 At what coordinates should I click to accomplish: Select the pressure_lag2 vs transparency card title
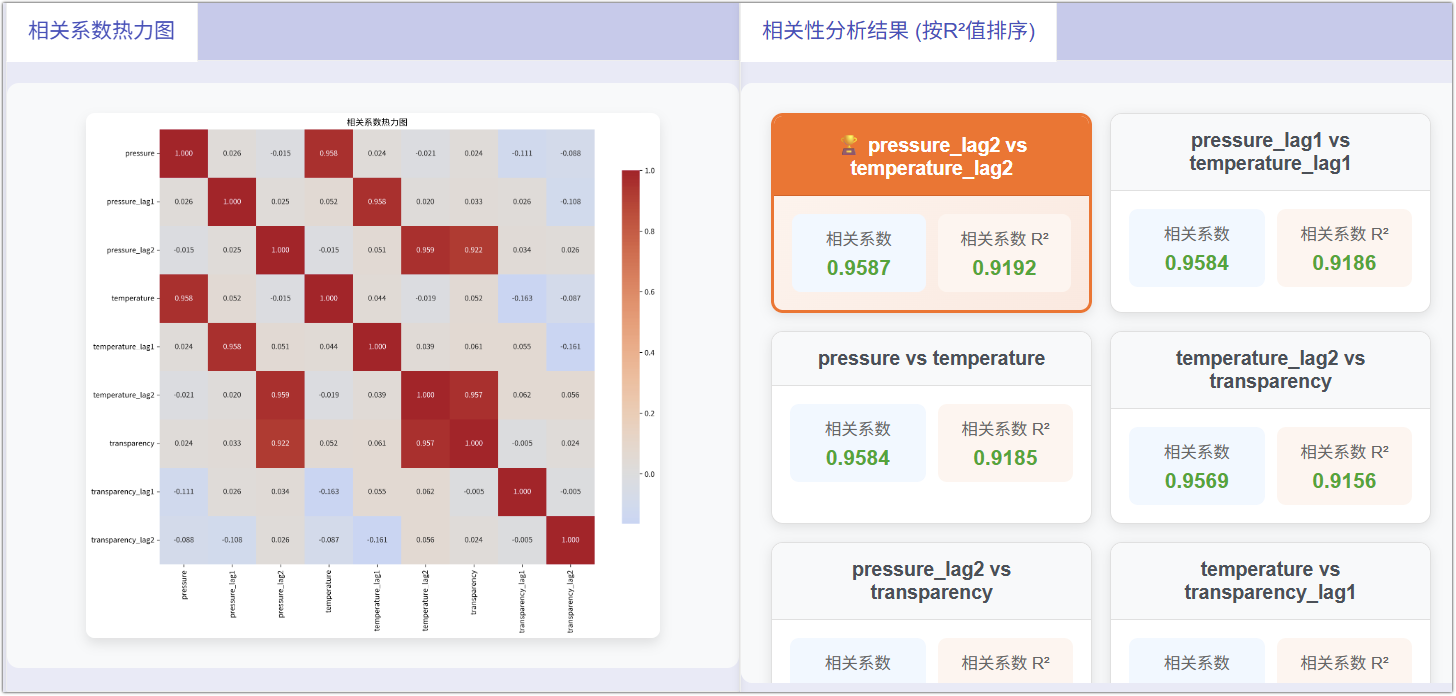pos(931,580)
